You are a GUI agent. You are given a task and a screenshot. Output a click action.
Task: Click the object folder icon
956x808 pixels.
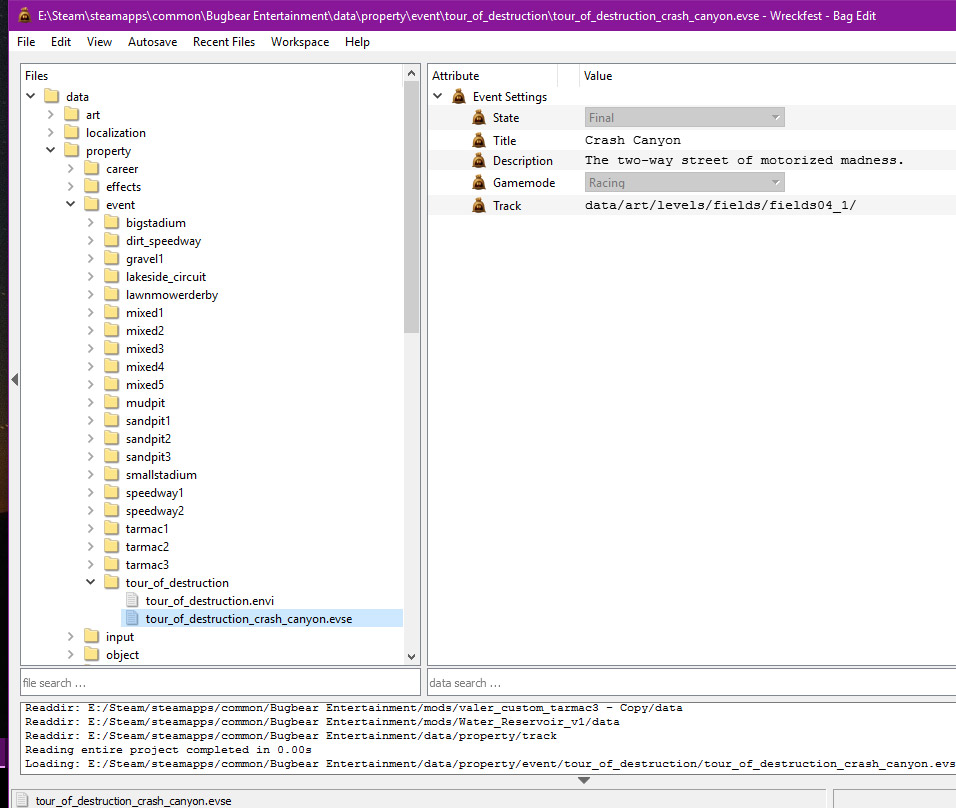tap(91, 654)
